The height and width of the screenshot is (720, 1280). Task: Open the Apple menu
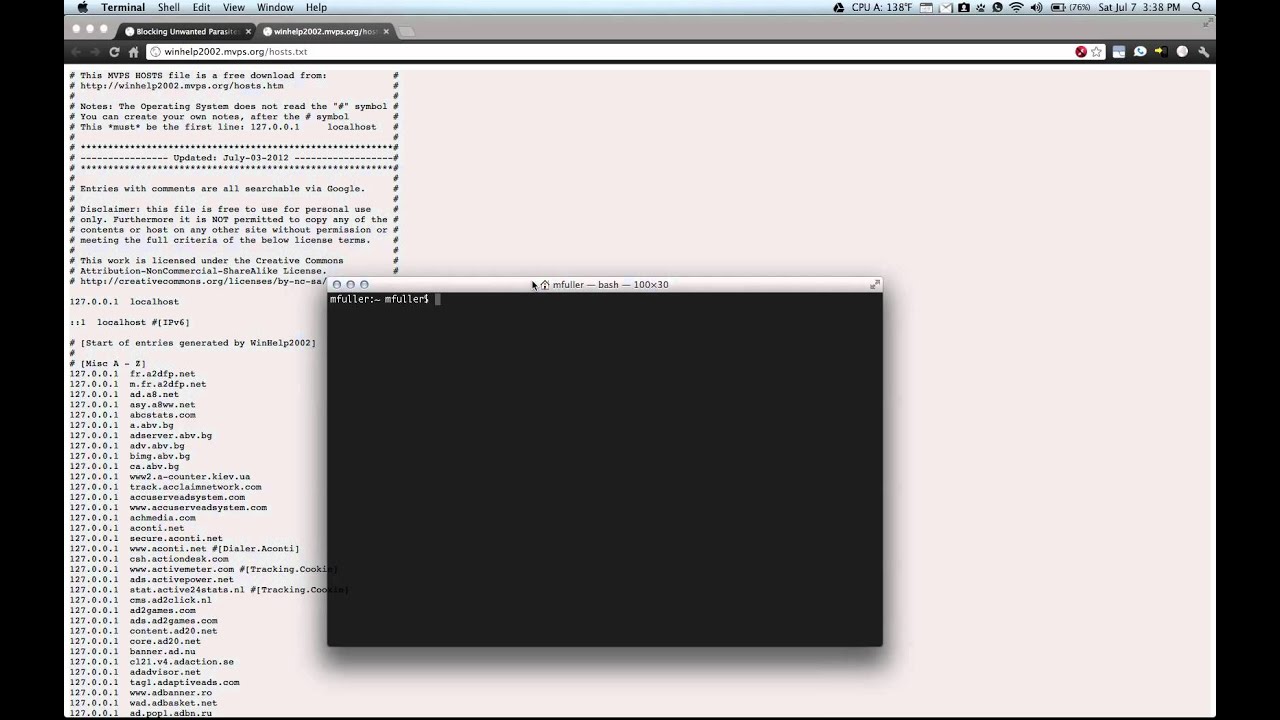click(82, 7)
